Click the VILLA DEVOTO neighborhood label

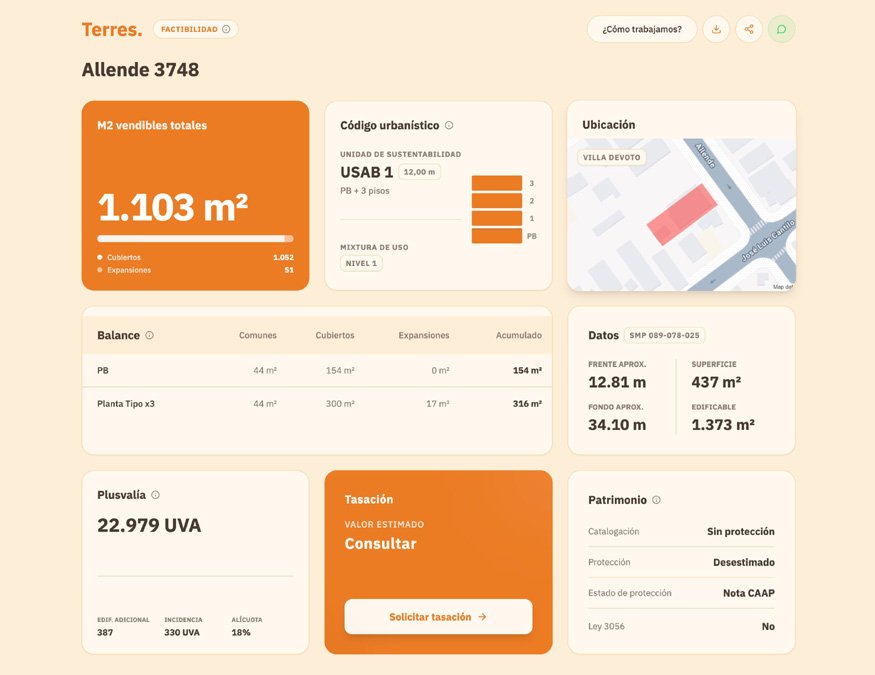coord(611,157)
